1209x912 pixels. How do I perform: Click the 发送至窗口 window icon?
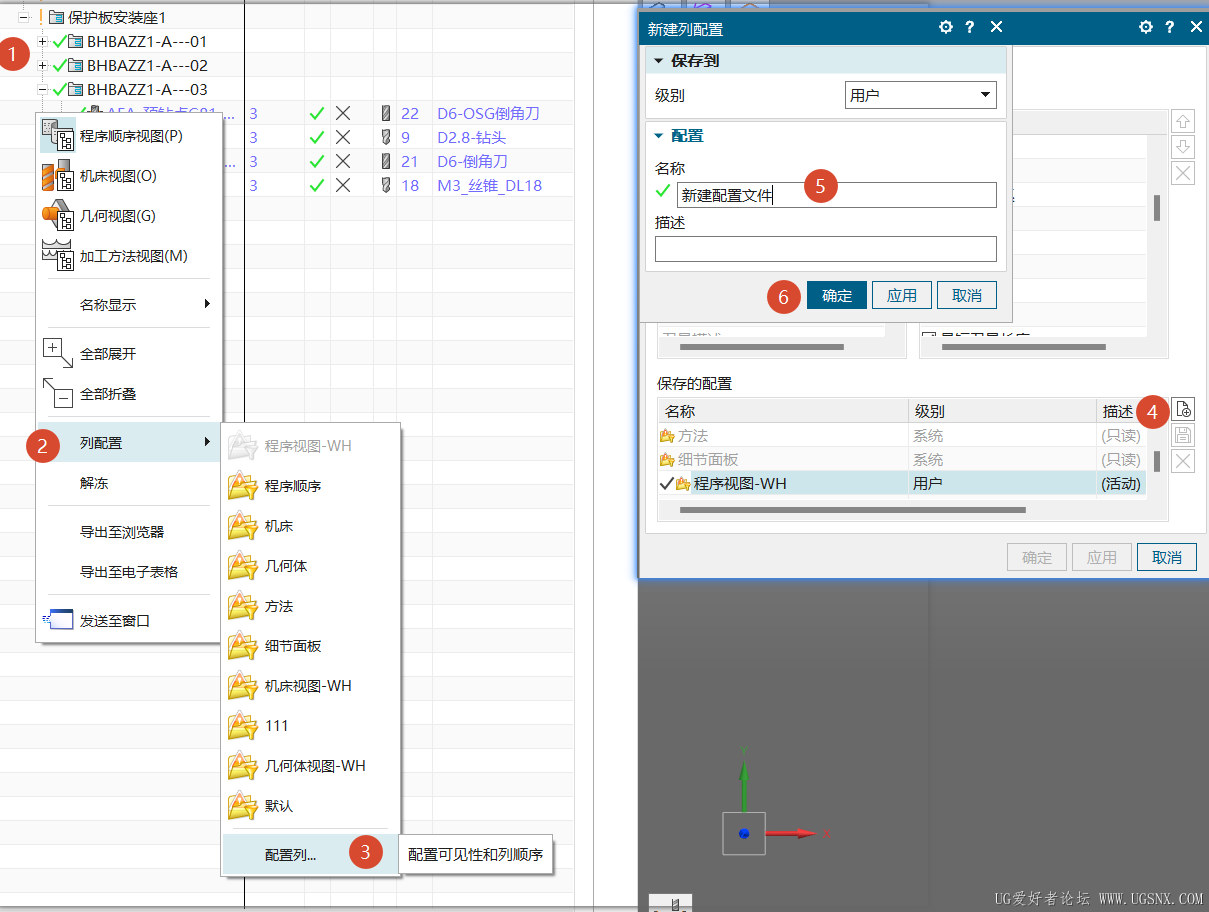(58, 620)
